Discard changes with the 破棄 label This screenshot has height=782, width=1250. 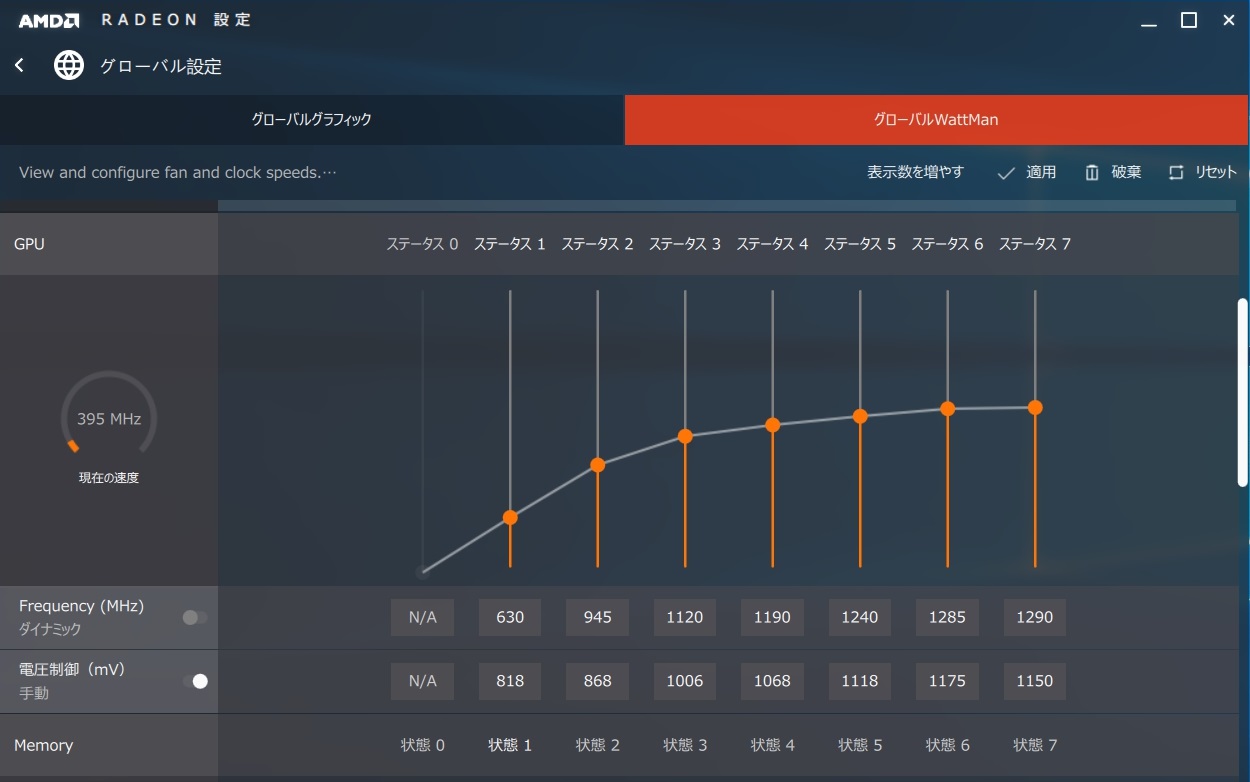[x=1126, y=172]
